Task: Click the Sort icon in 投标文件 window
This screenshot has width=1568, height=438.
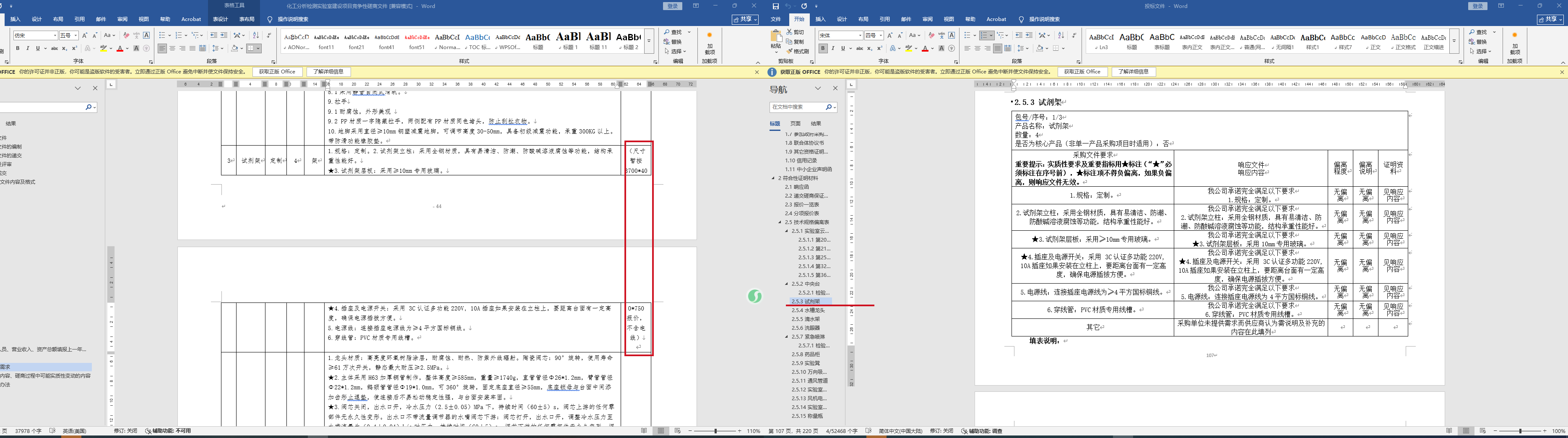Action: click(x=1061, y=35)
